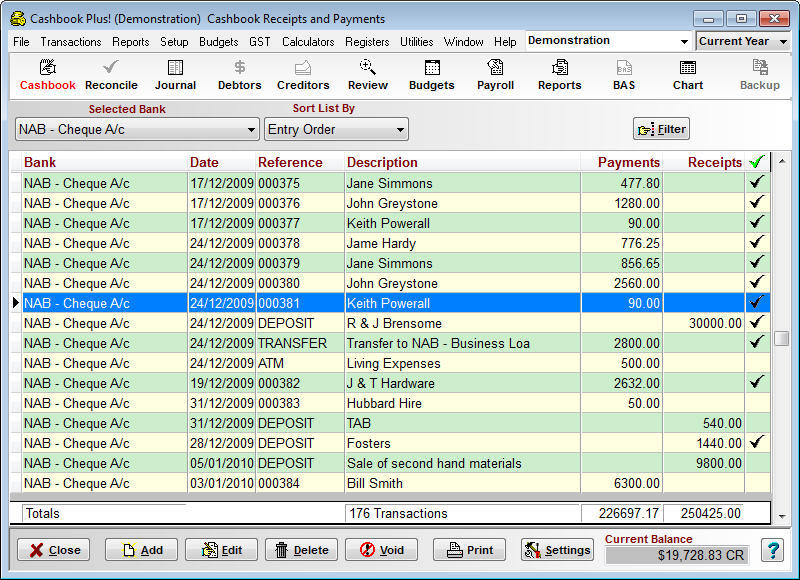Open the Review magnifier icon
Image resolution: width=800 pixels, height=580 pixels.
[x=367, y=75]
